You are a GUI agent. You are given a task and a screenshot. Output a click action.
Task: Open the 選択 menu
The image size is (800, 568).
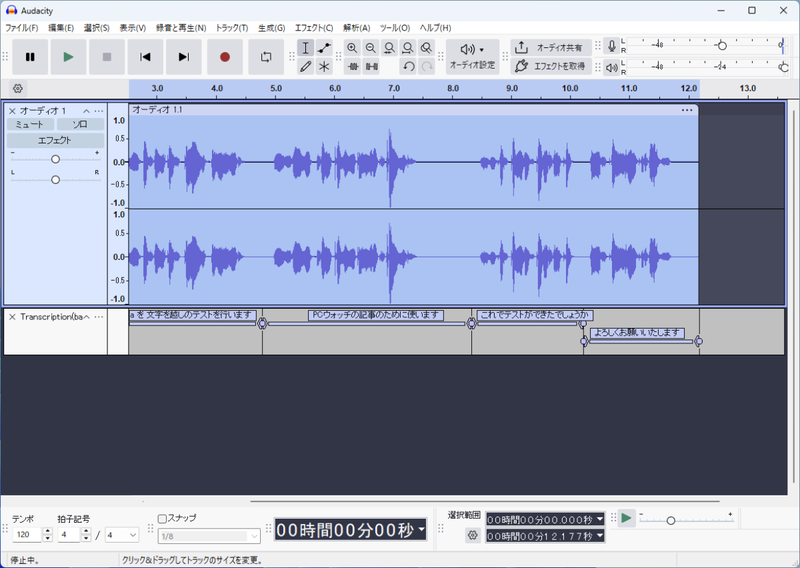(x=96, y=28)
